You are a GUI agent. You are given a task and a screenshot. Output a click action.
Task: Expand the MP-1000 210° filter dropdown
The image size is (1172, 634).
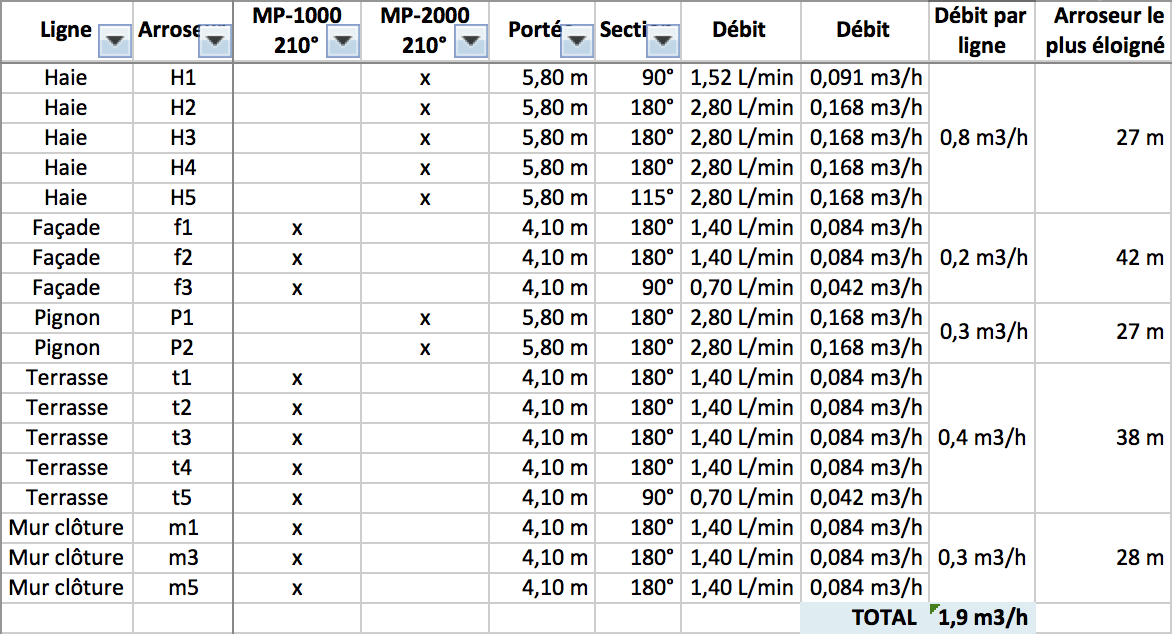(x=343, y=41)
